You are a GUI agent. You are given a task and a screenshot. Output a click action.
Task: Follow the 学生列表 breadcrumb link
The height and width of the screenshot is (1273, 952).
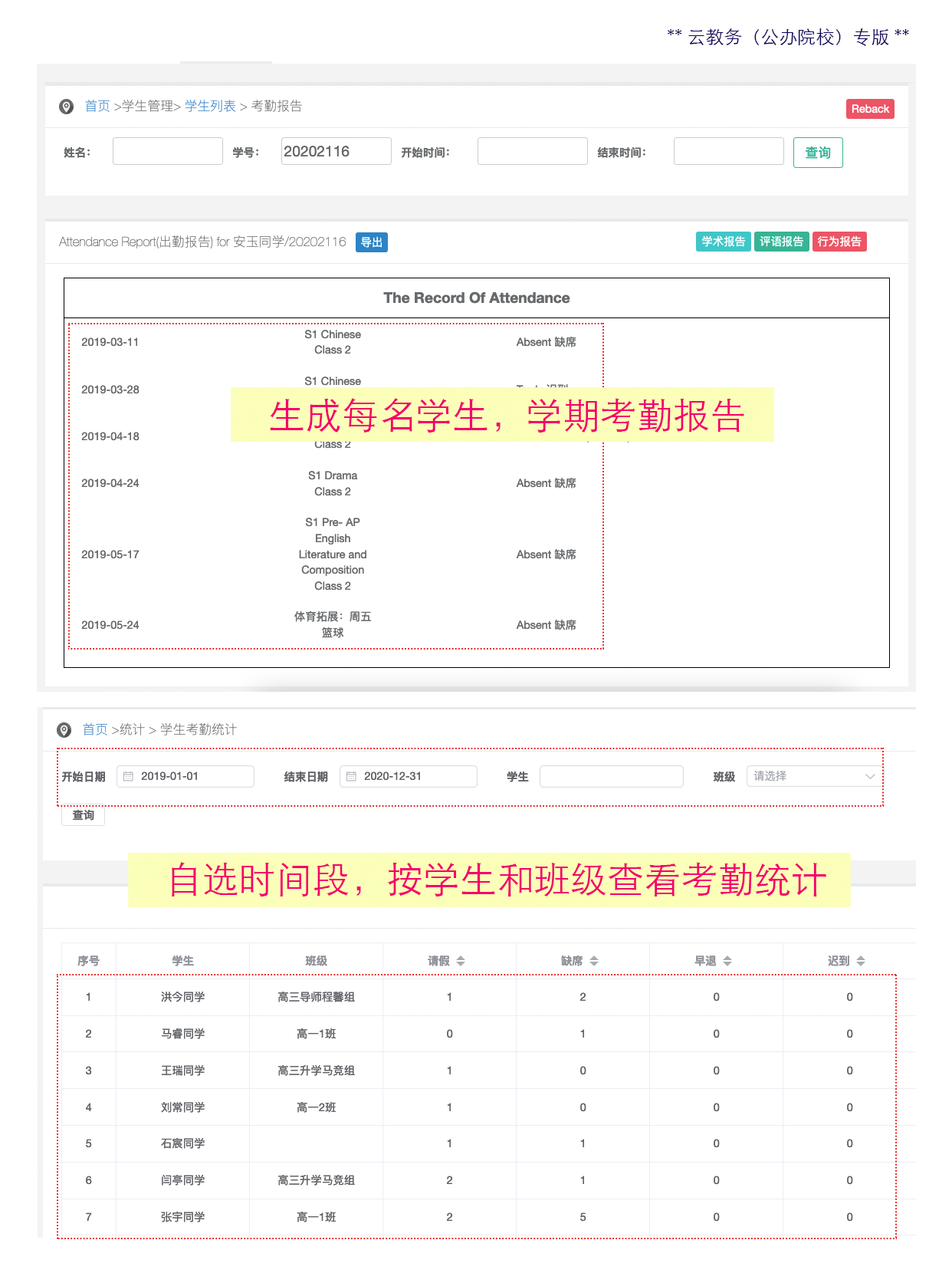coord(210,106)
